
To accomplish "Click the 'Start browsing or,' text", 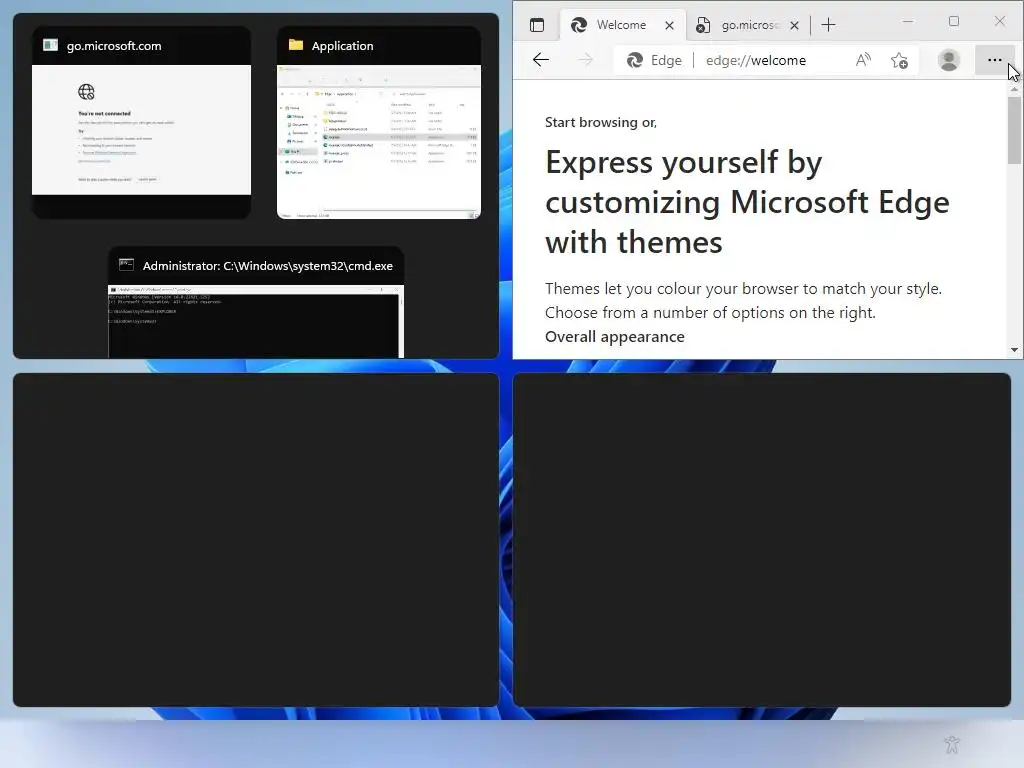I will (601, 122).
